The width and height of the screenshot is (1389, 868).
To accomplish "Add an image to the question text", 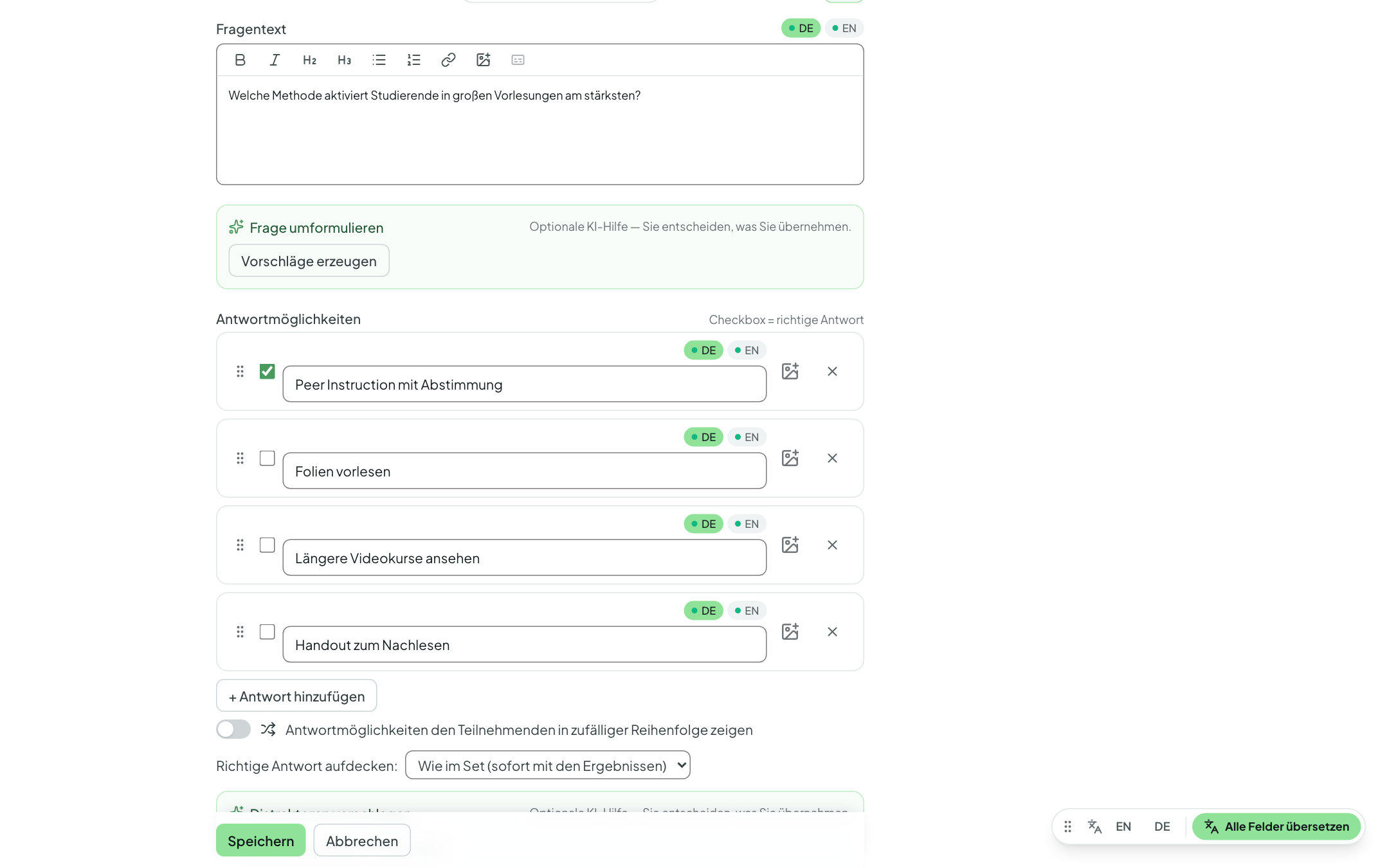I will click(483, 60).
